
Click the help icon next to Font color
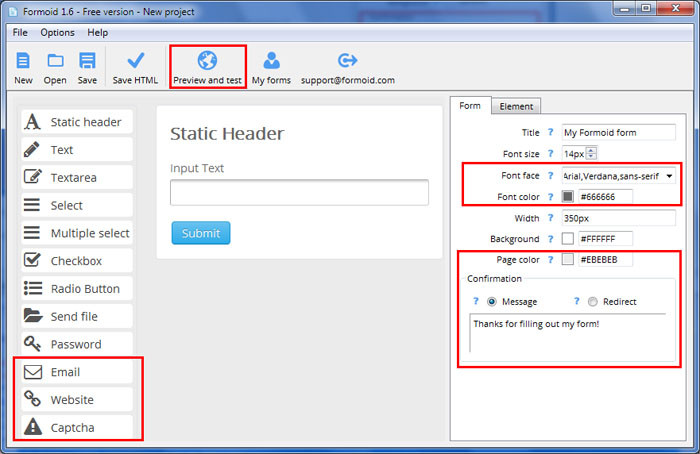point(550,196)
